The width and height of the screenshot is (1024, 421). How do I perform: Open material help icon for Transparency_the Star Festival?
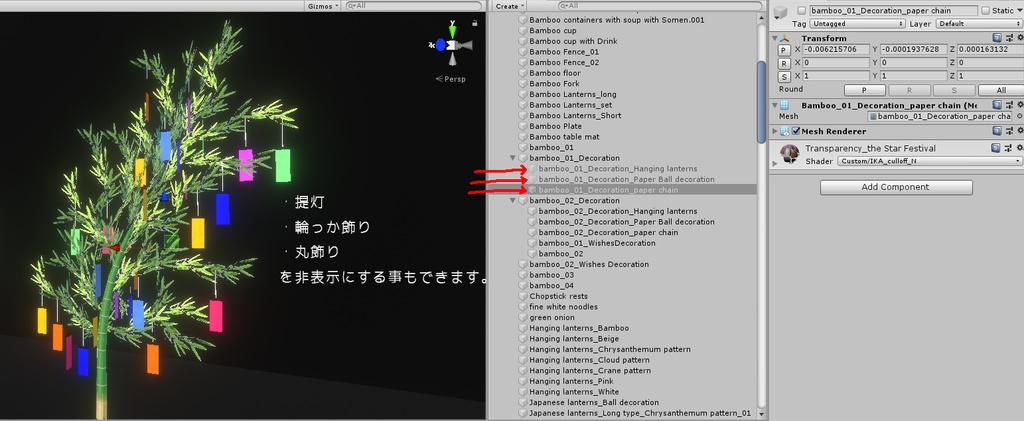[x=997, y=149]
